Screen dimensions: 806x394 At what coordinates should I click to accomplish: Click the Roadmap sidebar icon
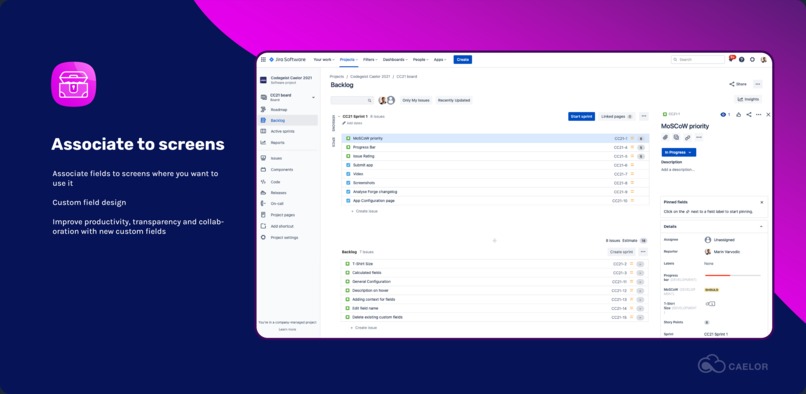(x=263, y=110)
